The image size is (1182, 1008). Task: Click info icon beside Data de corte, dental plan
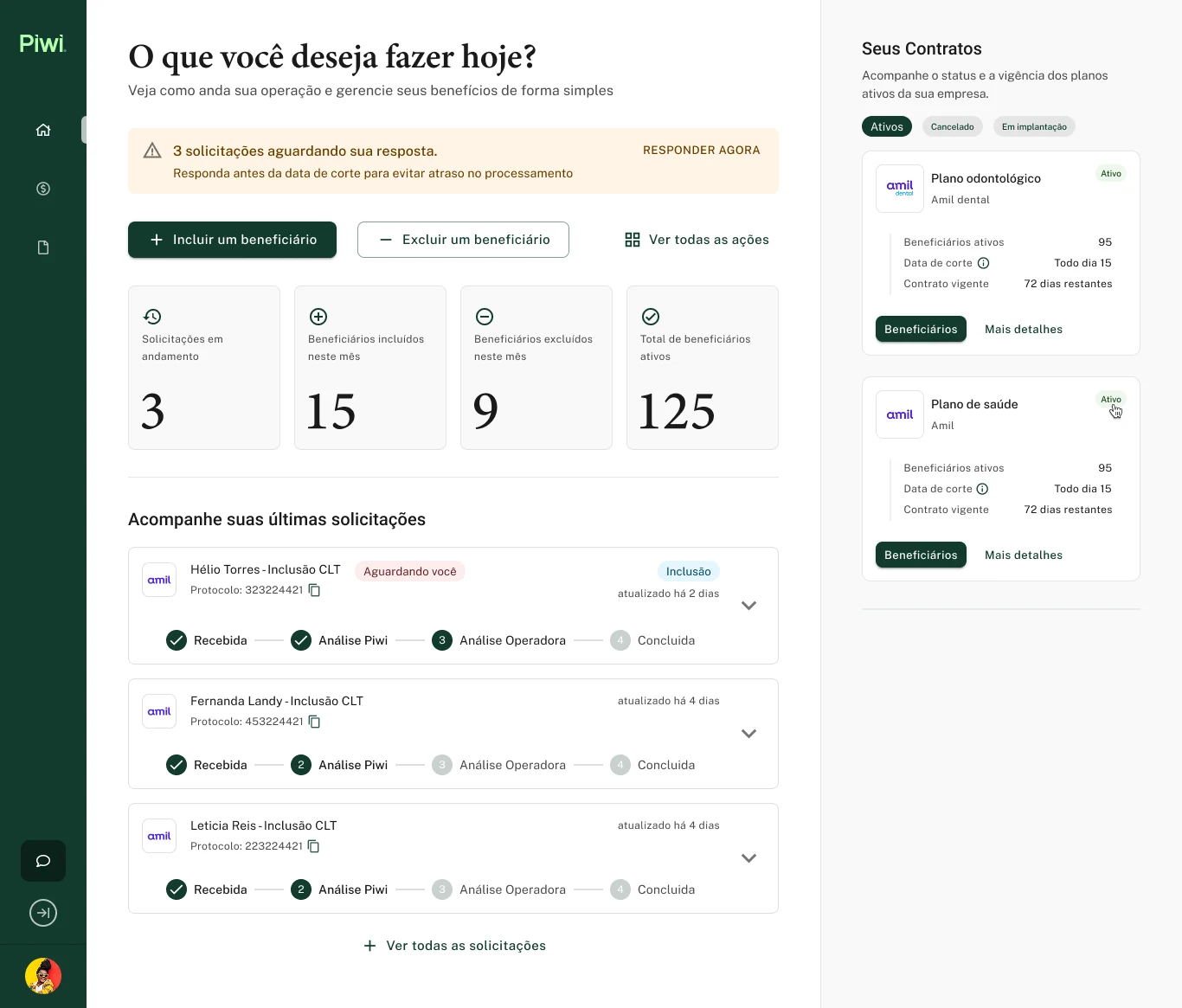983,263
